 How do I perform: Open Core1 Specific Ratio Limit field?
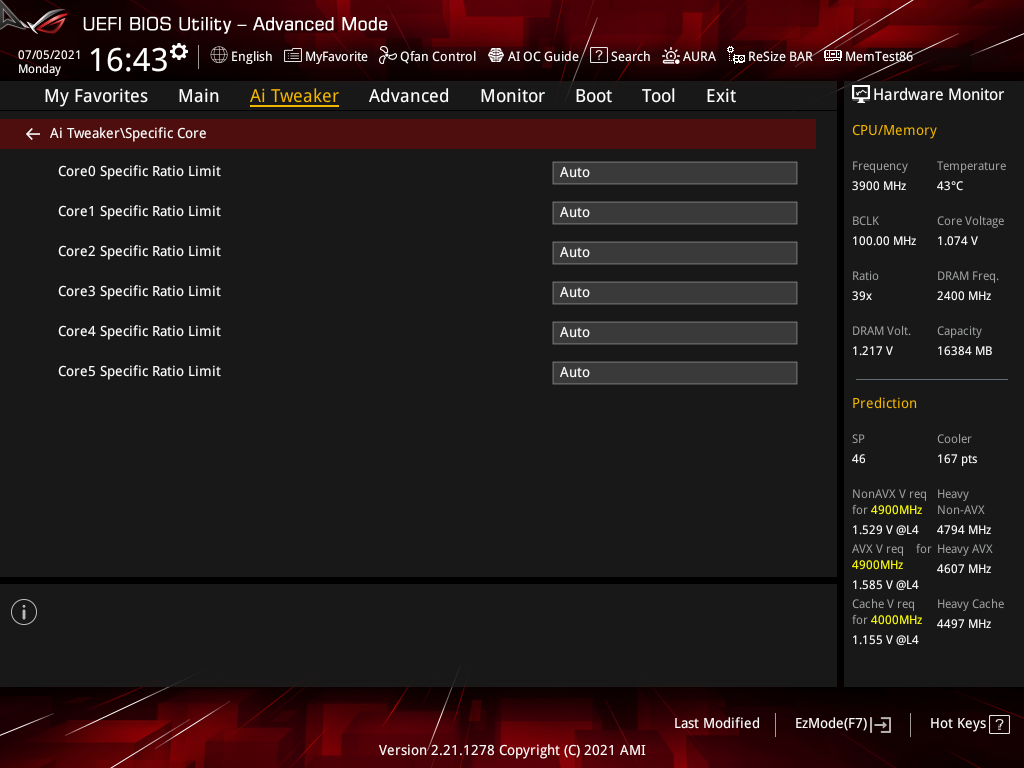point(675,212)
